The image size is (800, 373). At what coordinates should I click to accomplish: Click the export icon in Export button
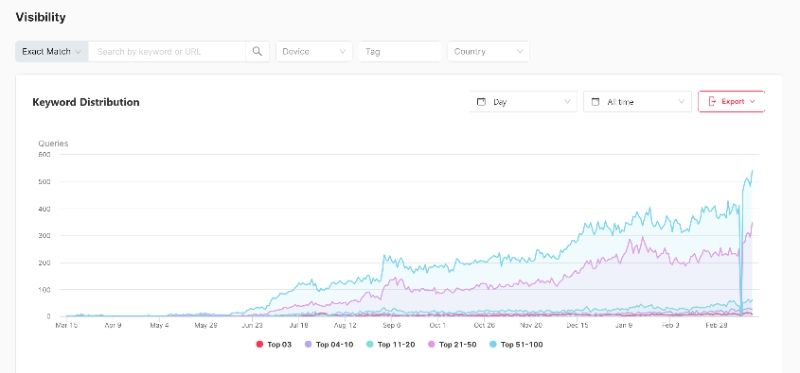(x=713, y=102)
